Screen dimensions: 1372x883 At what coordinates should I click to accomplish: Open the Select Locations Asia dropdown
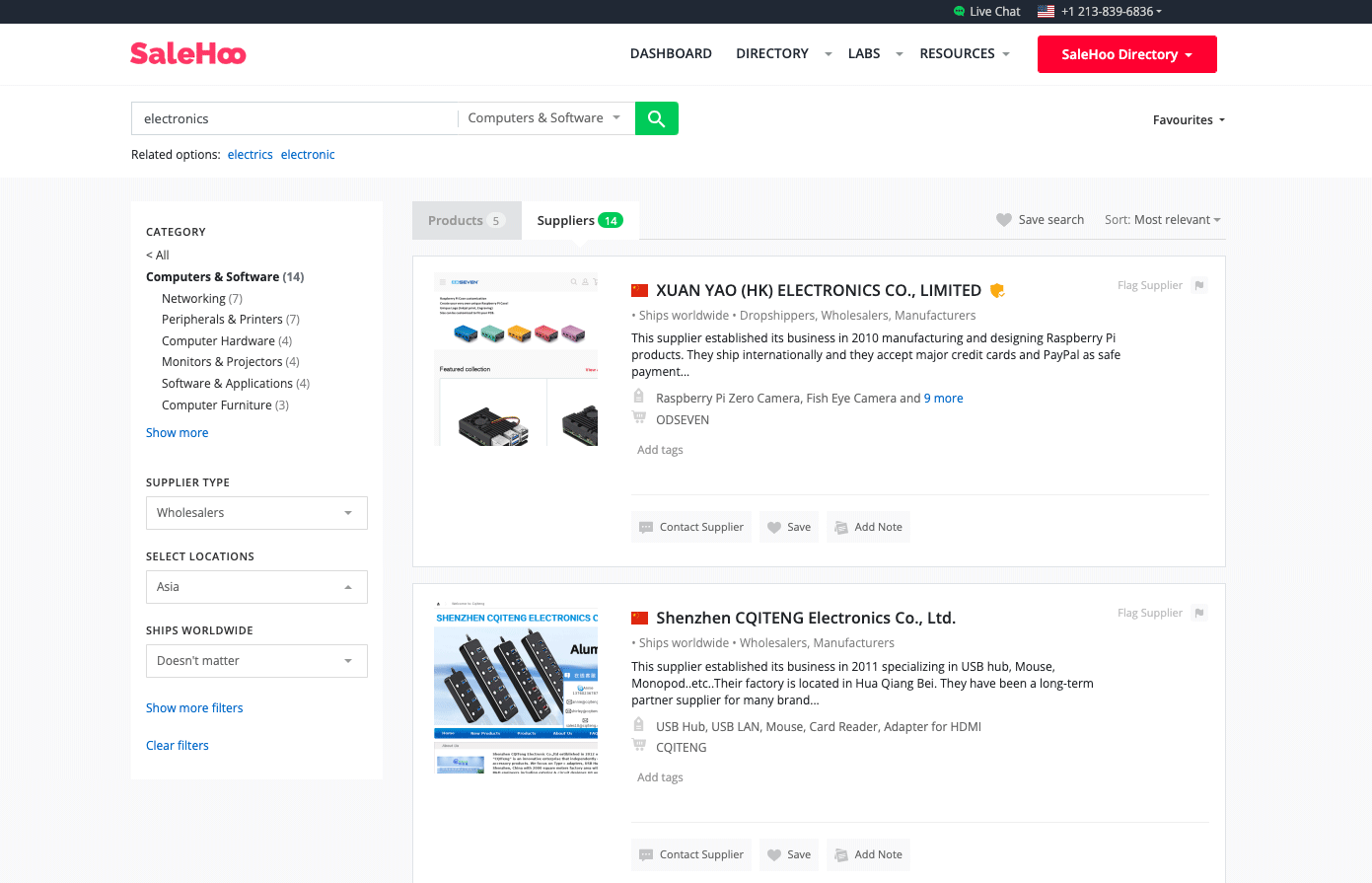tap(256, 587)
